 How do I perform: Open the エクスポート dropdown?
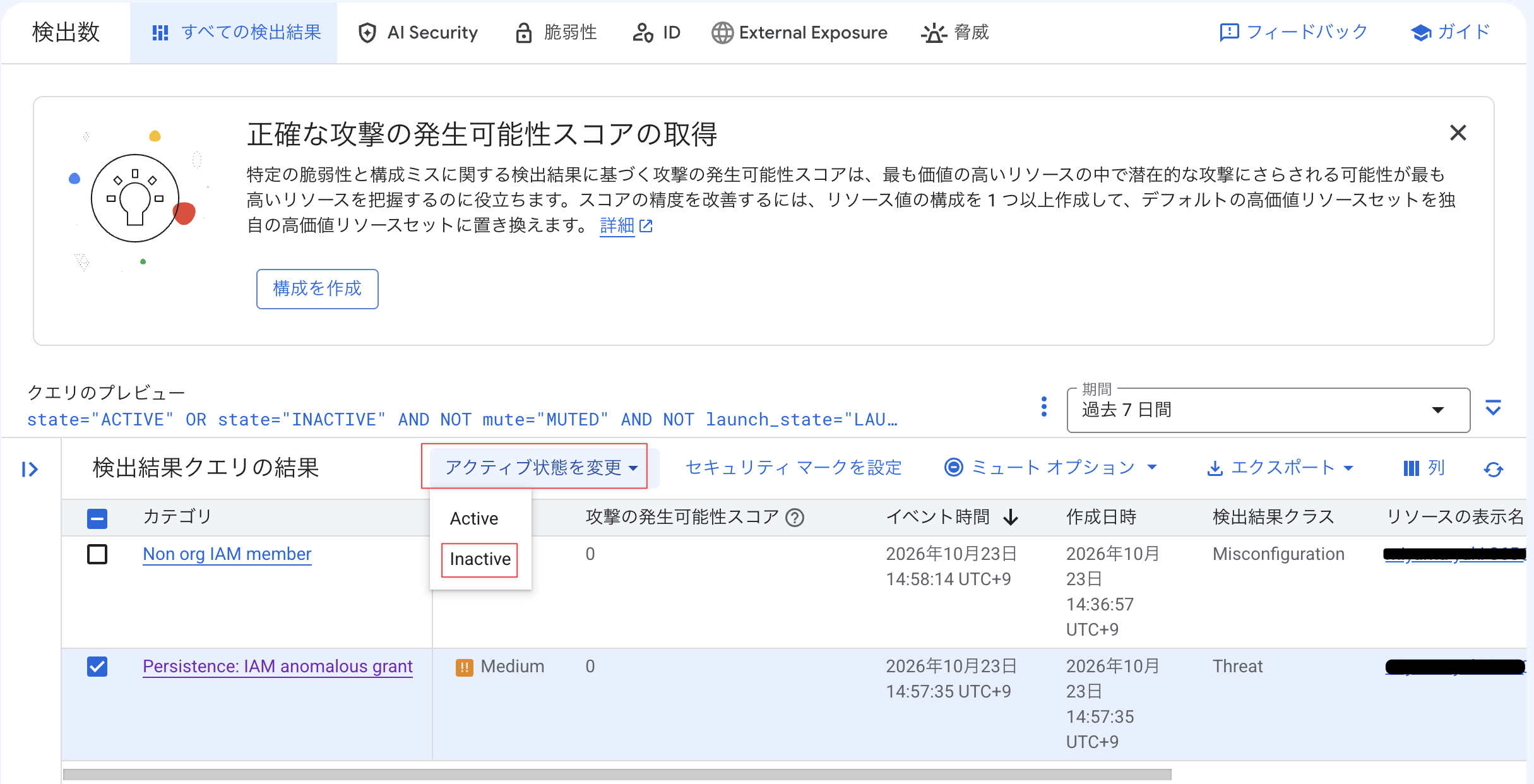(1280, 467)
